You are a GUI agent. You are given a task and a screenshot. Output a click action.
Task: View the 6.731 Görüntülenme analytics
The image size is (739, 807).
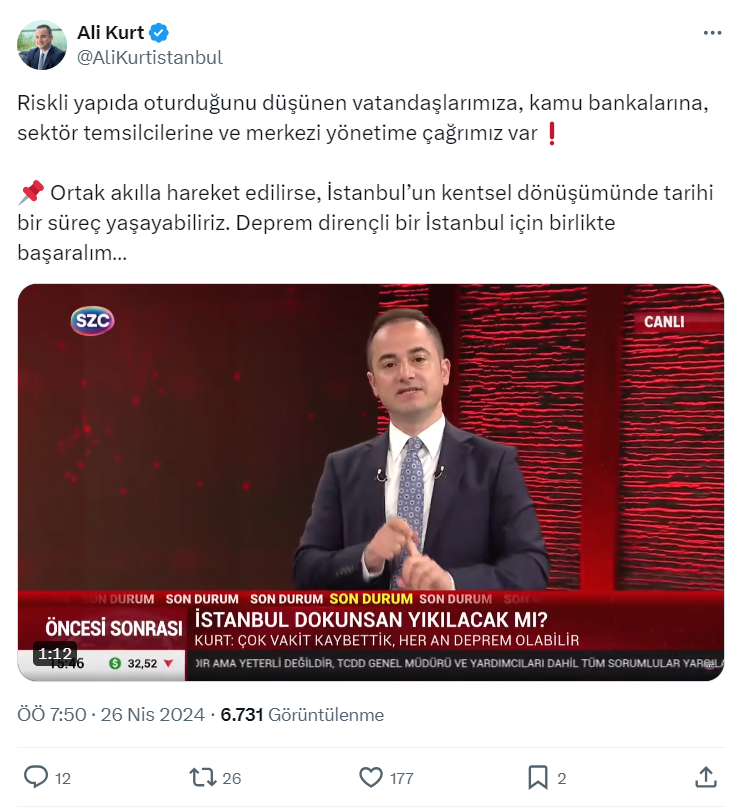[302, 715]
